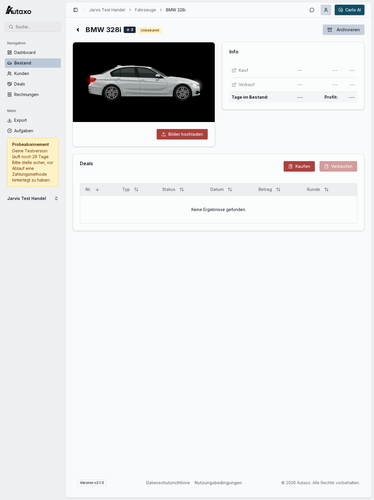The image size is (374, 500).
Task: Click the Aufgaben checkmark icon
Action: click(x=9, y=131)
